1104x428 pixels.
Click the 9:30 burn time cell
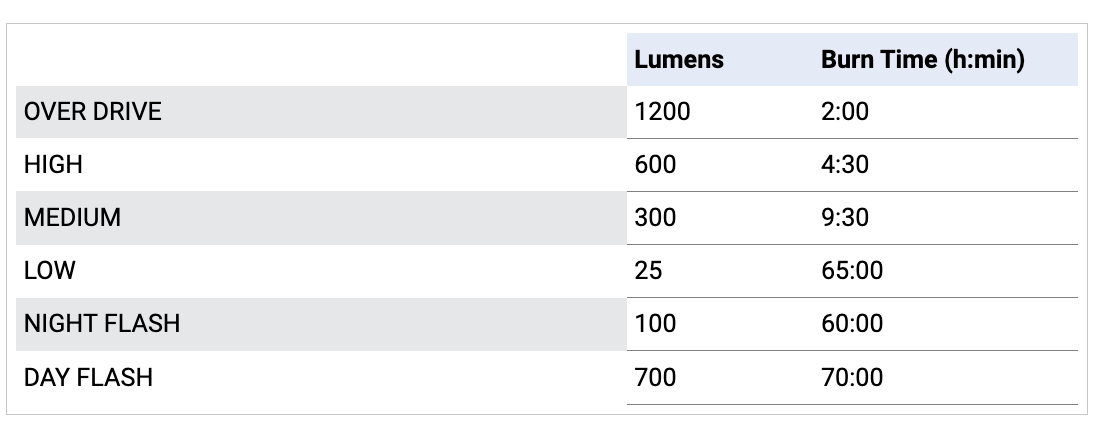click(845, 218)
